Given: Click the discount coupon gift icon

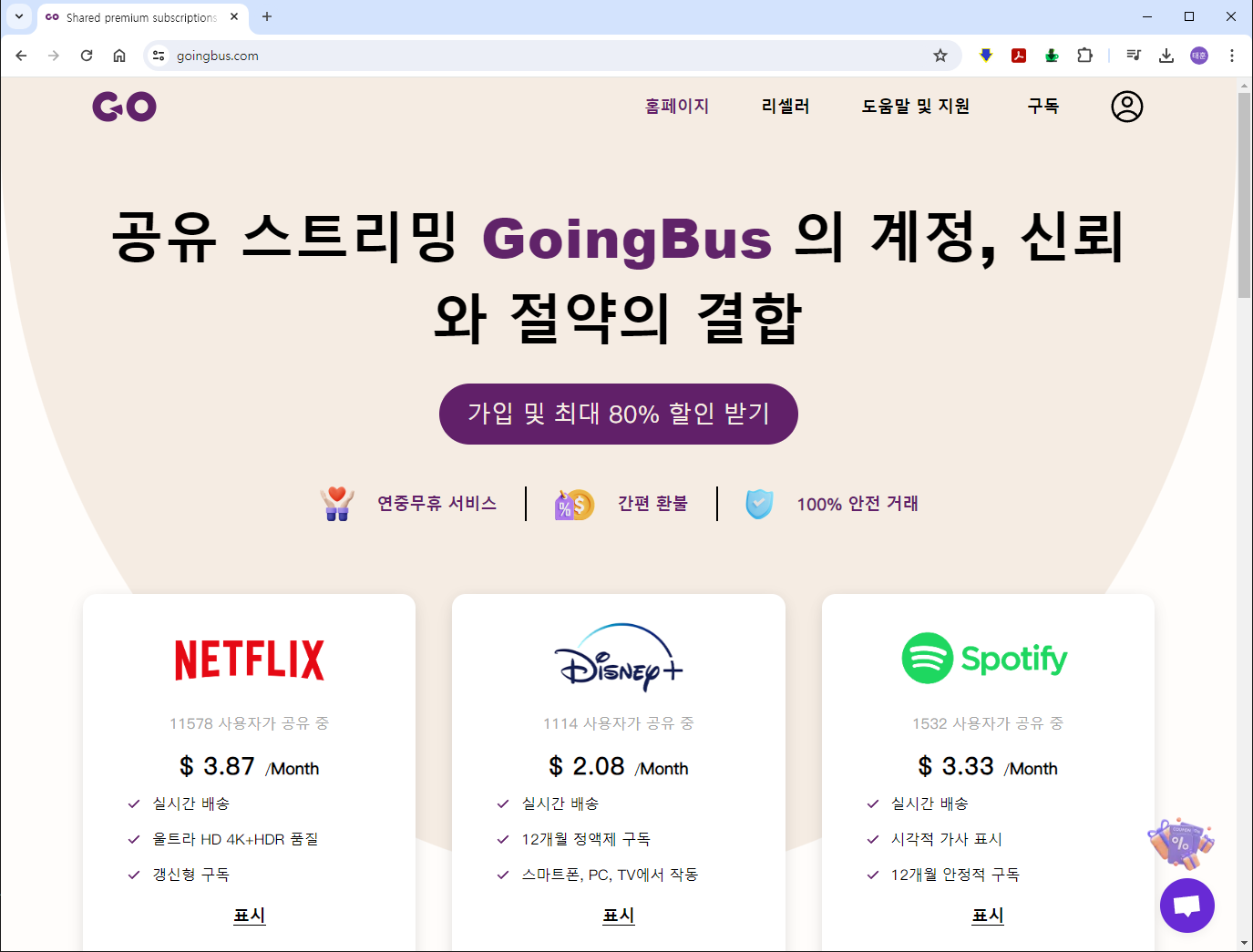Looking at the screenshot, I should pos(1181,843).
